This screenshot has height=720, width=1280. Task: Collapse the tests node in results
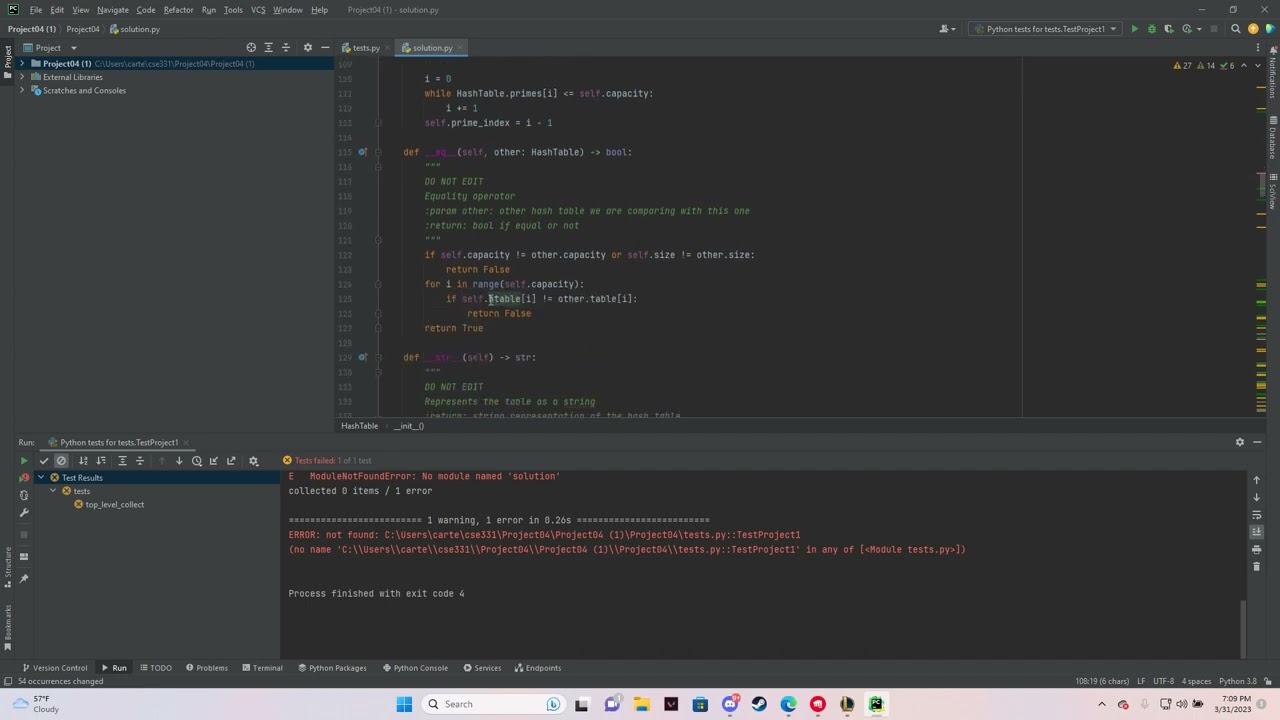point(54,491)
